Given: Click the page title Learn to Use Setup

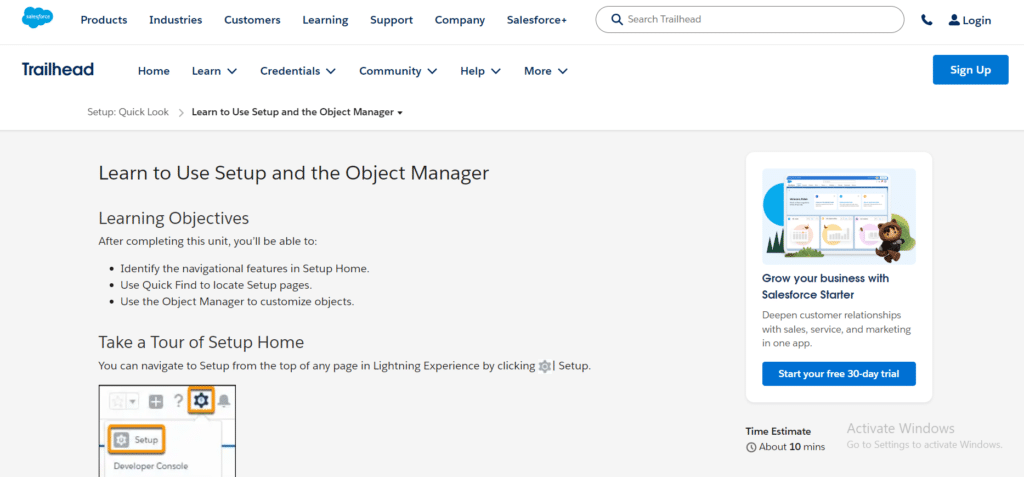Looking at the screenshot, I should tap(294, 173).
